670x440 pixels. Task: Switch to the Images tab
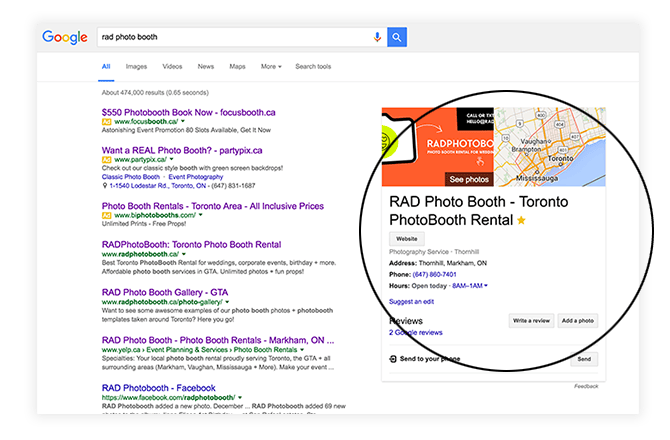tap(136, 67)
